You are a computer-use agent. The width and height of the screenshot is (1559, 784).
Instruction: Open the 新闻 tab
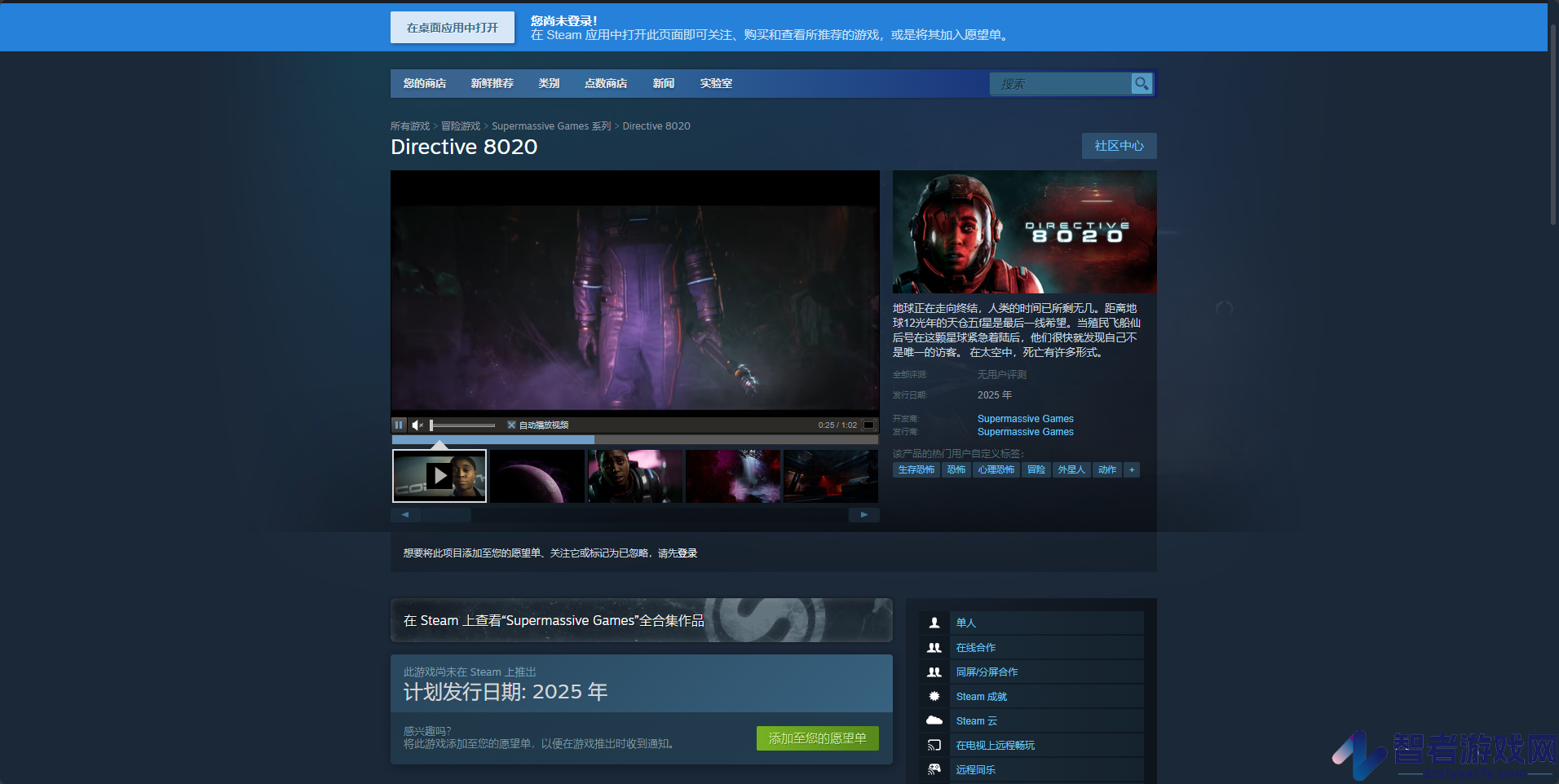tap(664, 83)
